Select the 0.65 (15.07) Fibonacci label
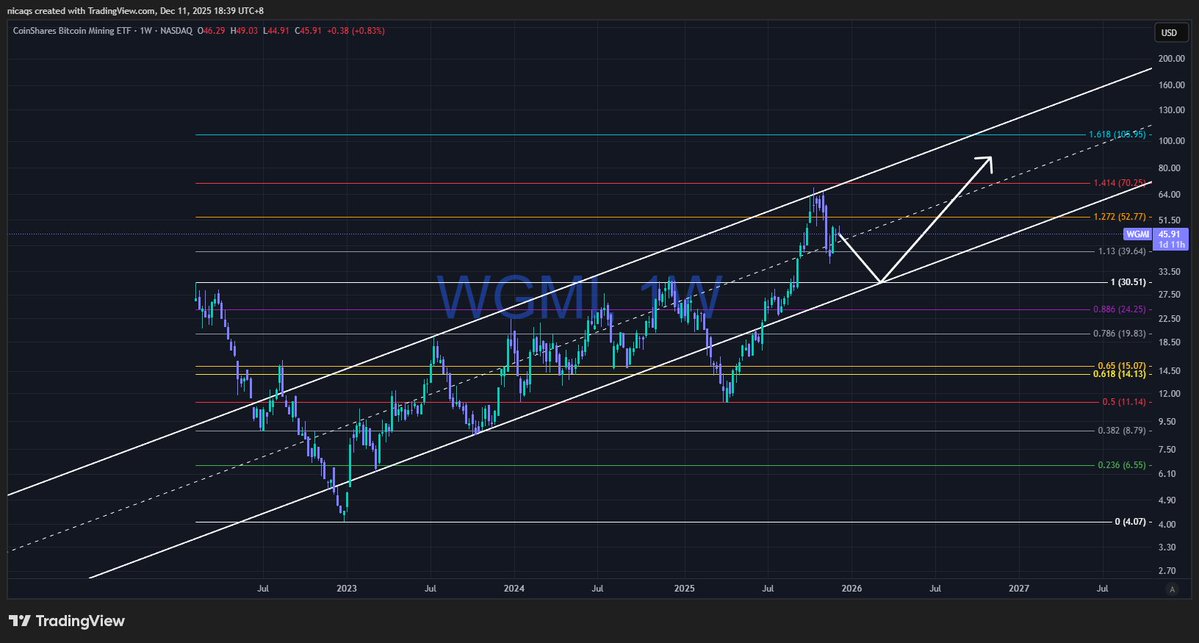 tap(1122, 365)
